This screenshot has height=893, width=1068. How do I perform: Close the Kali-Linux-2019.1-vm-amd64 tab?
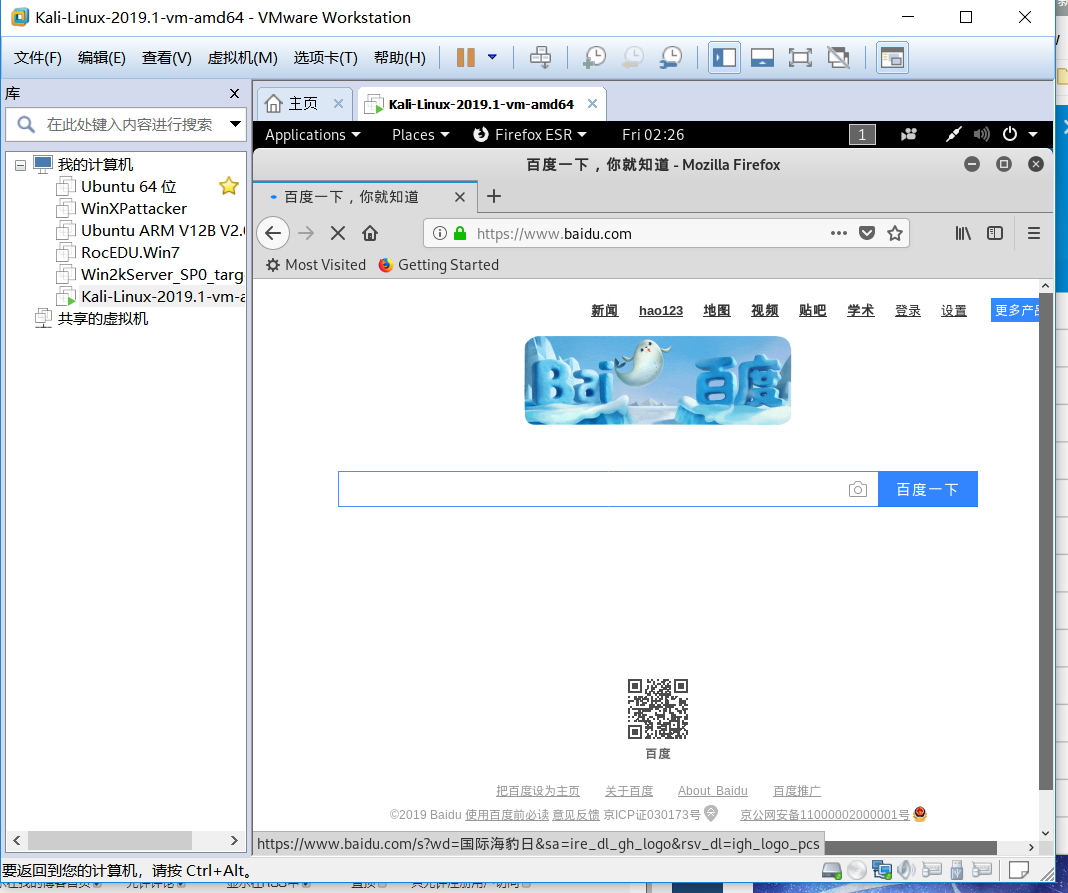(x=593, y=104)
